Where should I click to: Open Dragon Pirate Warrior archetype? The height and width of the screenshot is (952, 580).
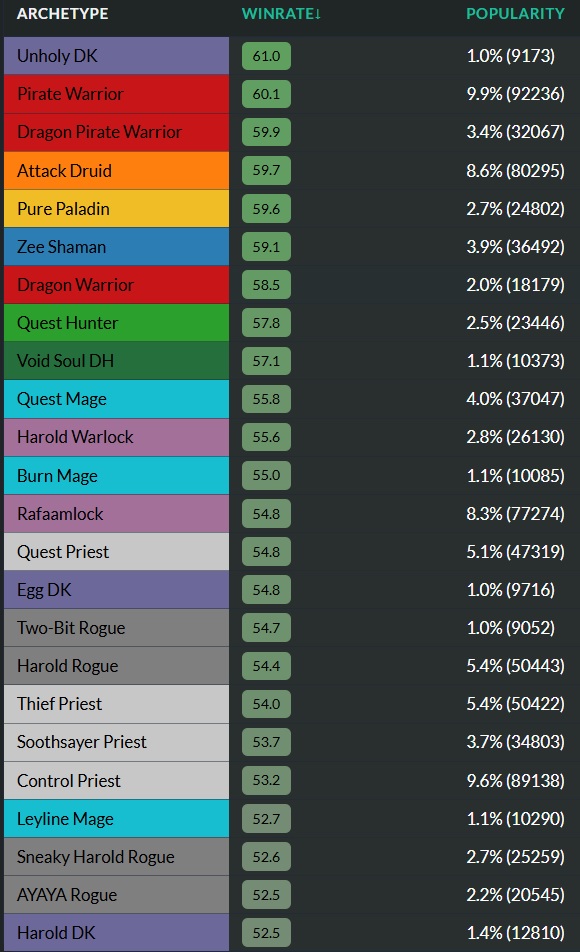point(117,132)
